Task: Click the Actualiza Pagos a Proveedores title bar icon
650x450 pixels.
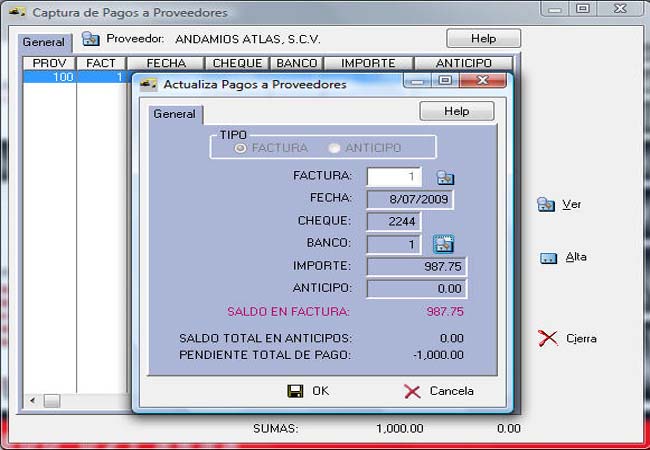Action: pos(148,85)
